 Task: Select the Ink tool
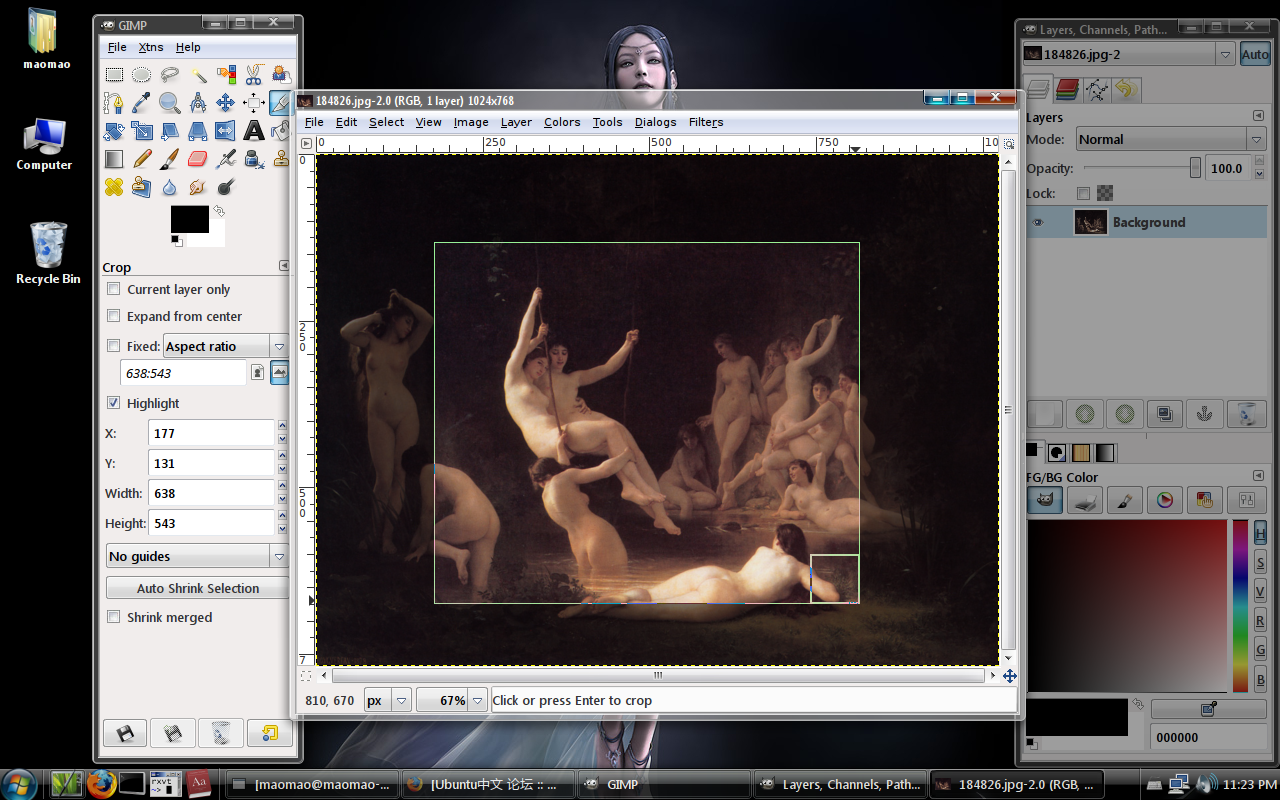254,159
